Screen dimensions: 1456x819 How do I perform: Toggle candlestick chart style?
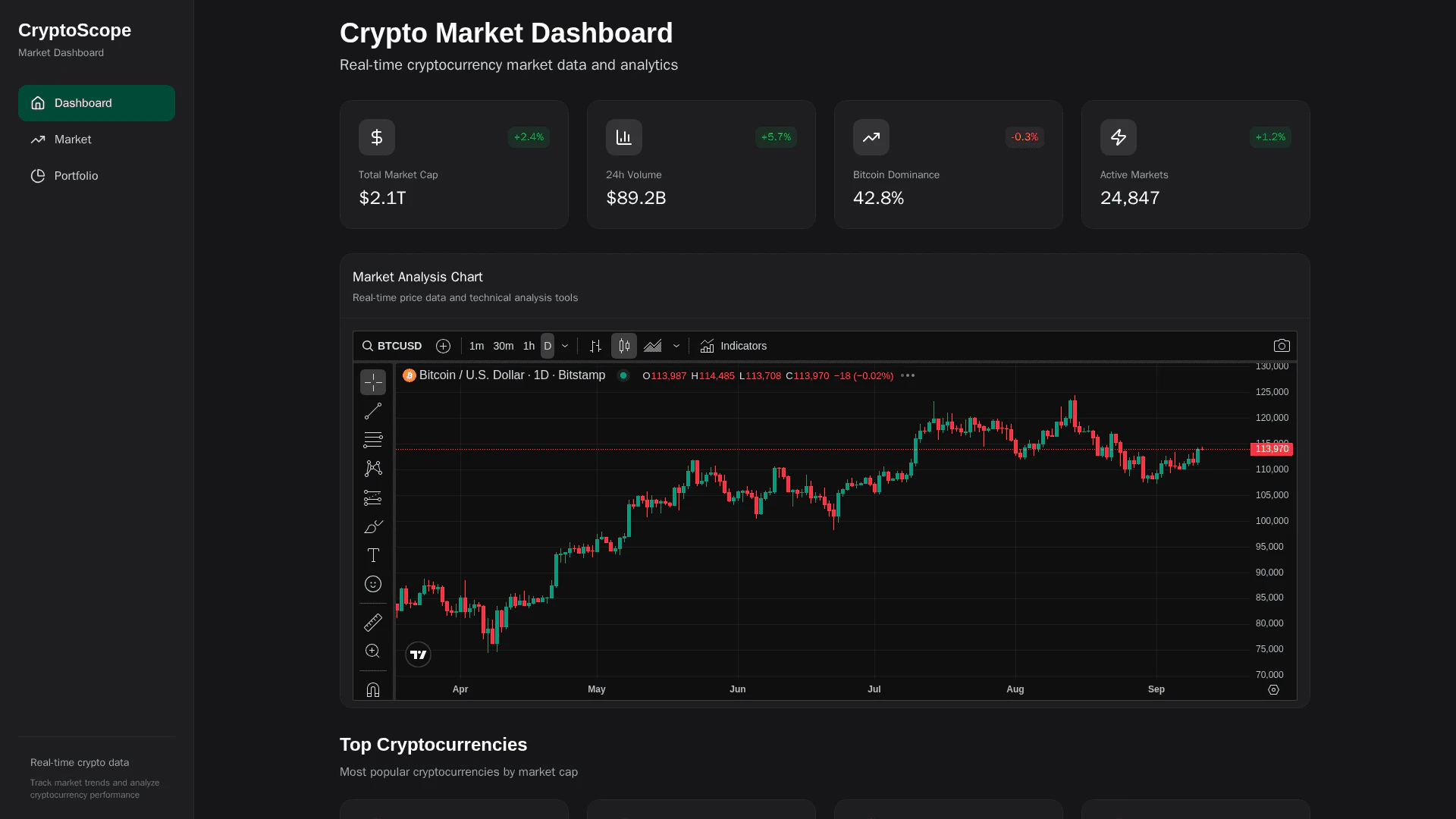pyautogui.click(x=623, y=345)
